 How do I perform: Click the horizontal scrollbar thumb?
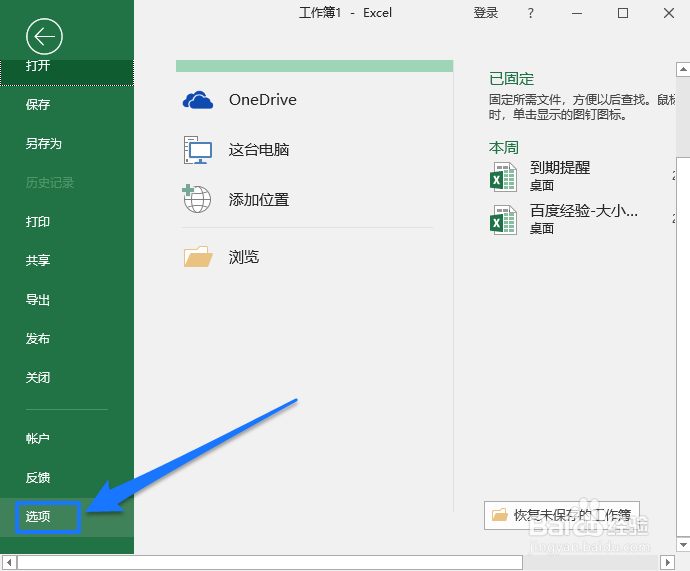(270, 562)
